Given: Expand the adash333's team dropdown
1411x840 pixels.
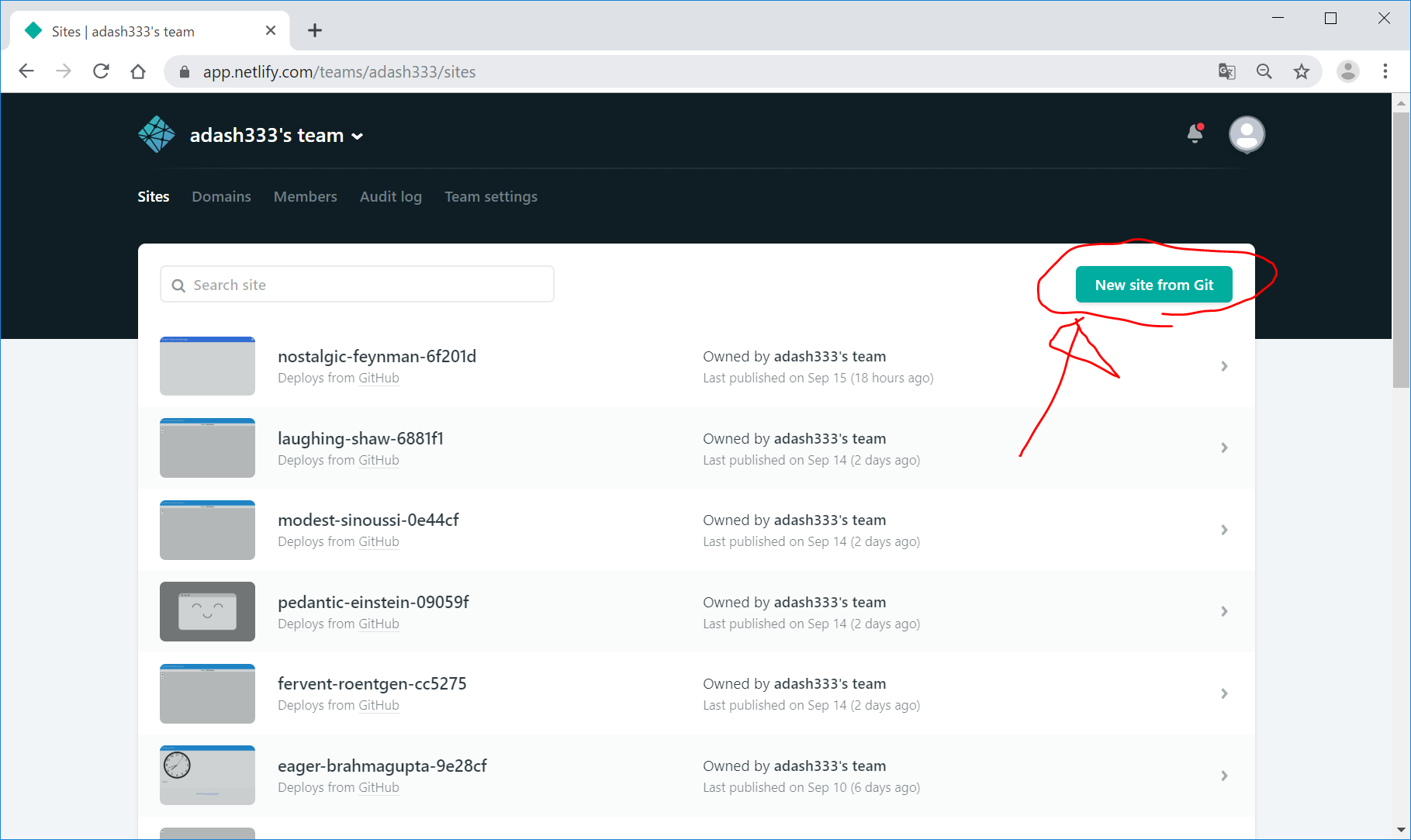Looking at the screenshot, I should tap(357, 137).
